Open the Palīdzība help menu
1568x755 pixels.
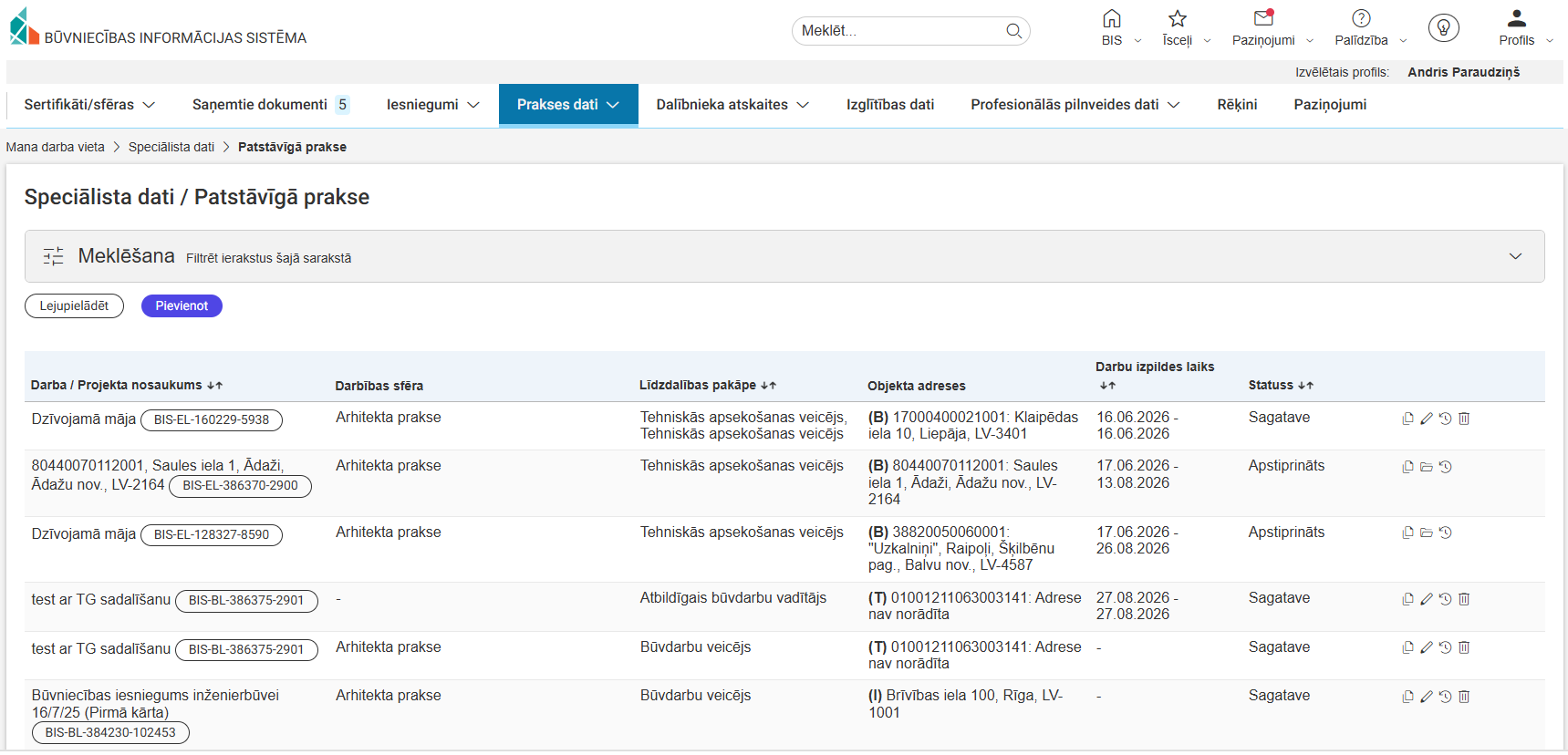click(x=1370, y=28)
